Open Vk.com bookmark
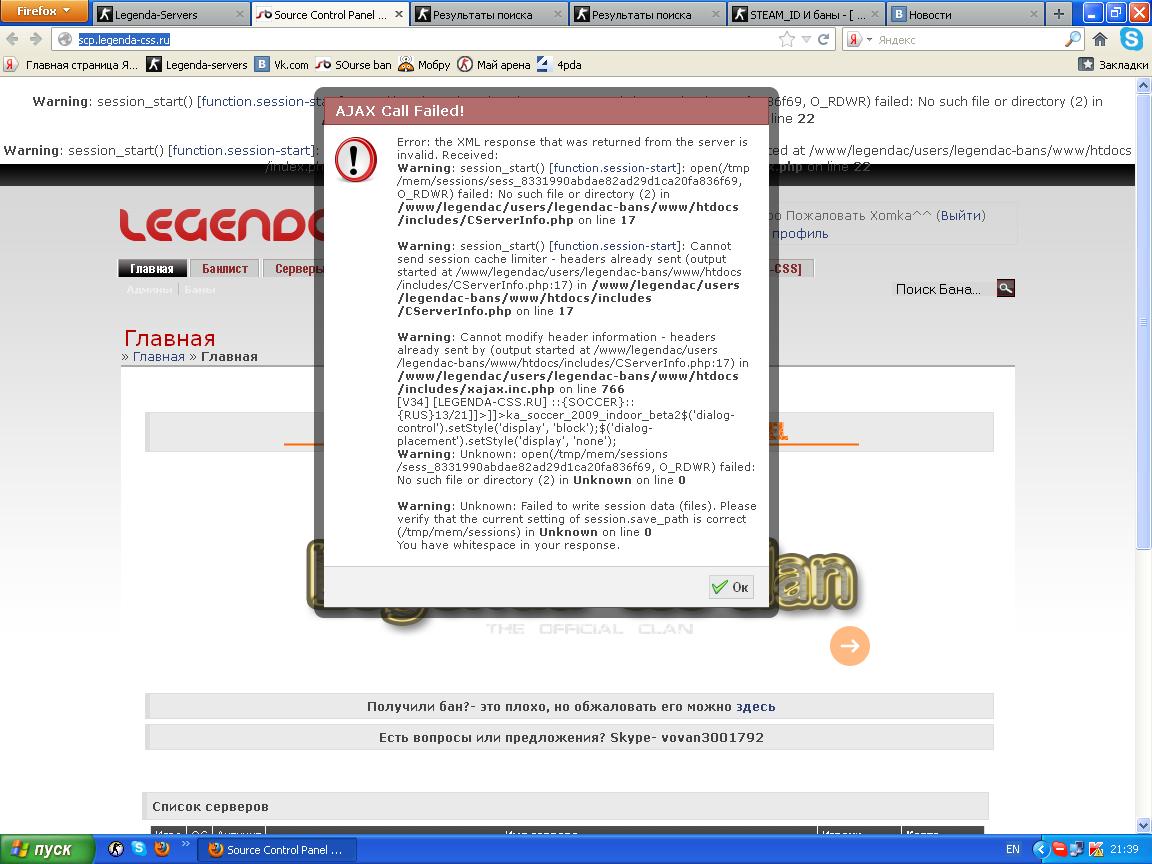 [282, 65]
